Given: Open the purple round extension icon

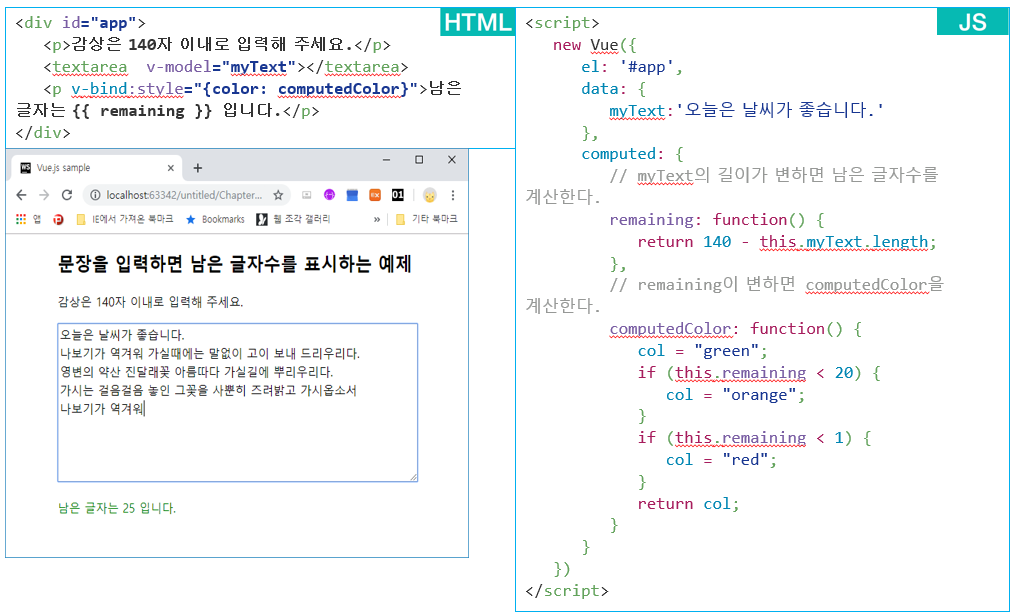Looking at the screenshot, I should (x=330, y=195).
